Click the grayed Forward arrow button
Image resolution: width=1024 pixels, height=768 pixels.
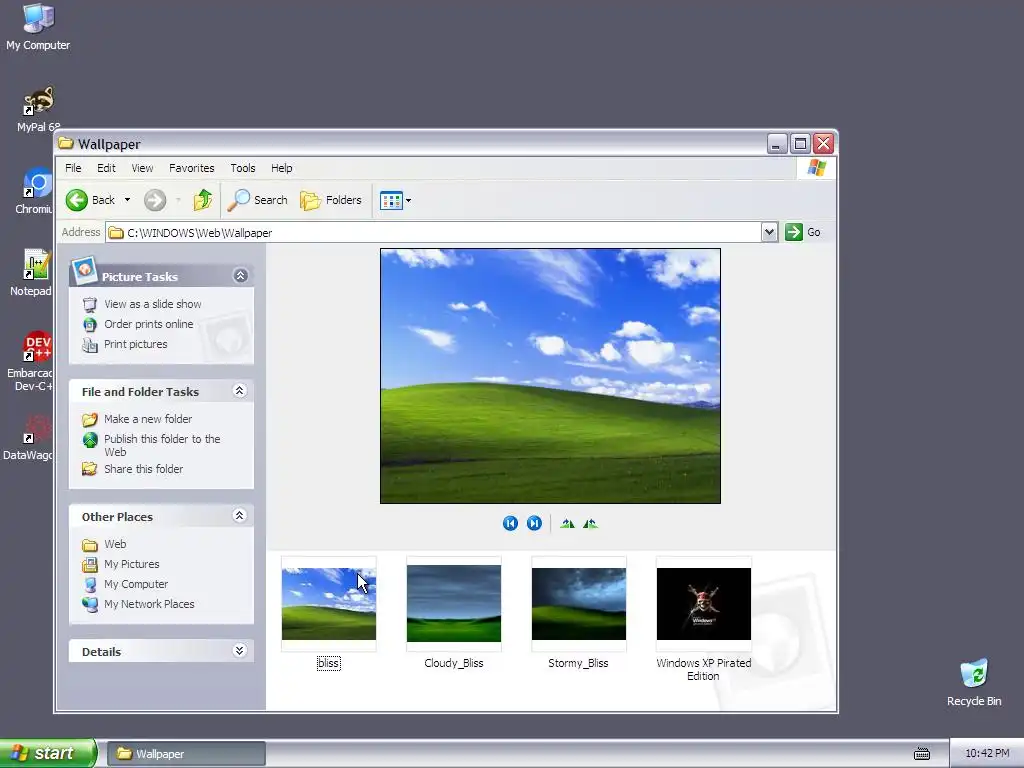point(155,200)
